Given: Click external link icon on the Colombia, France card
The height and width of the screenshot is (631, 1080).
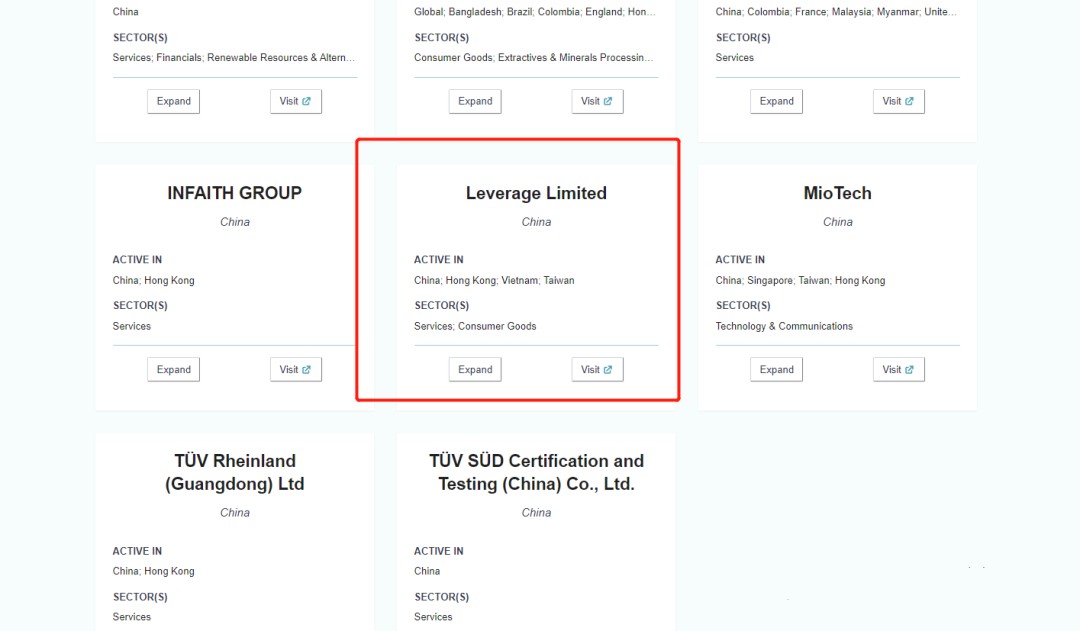Looking at the screenshot, I should coord(909,101).
